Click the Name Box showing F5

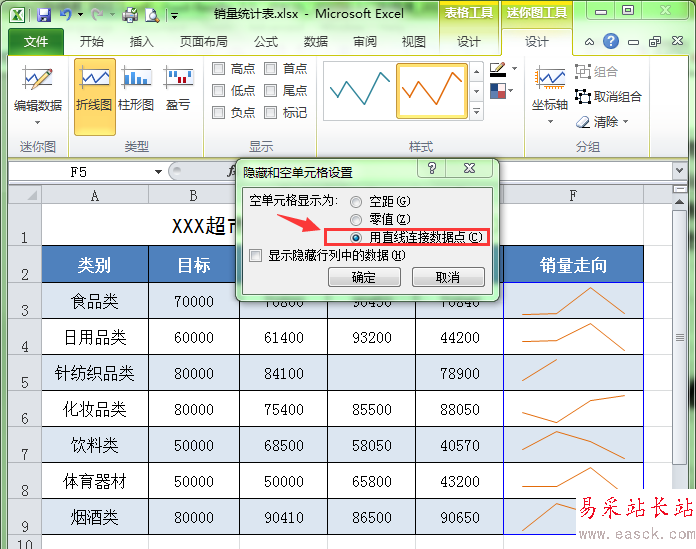[79, 172]
